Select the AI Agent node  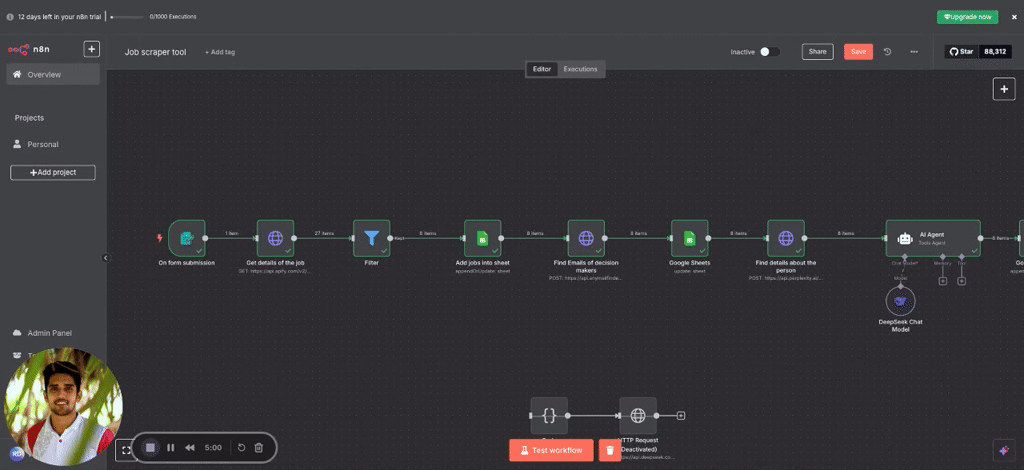tap(933, 238)
